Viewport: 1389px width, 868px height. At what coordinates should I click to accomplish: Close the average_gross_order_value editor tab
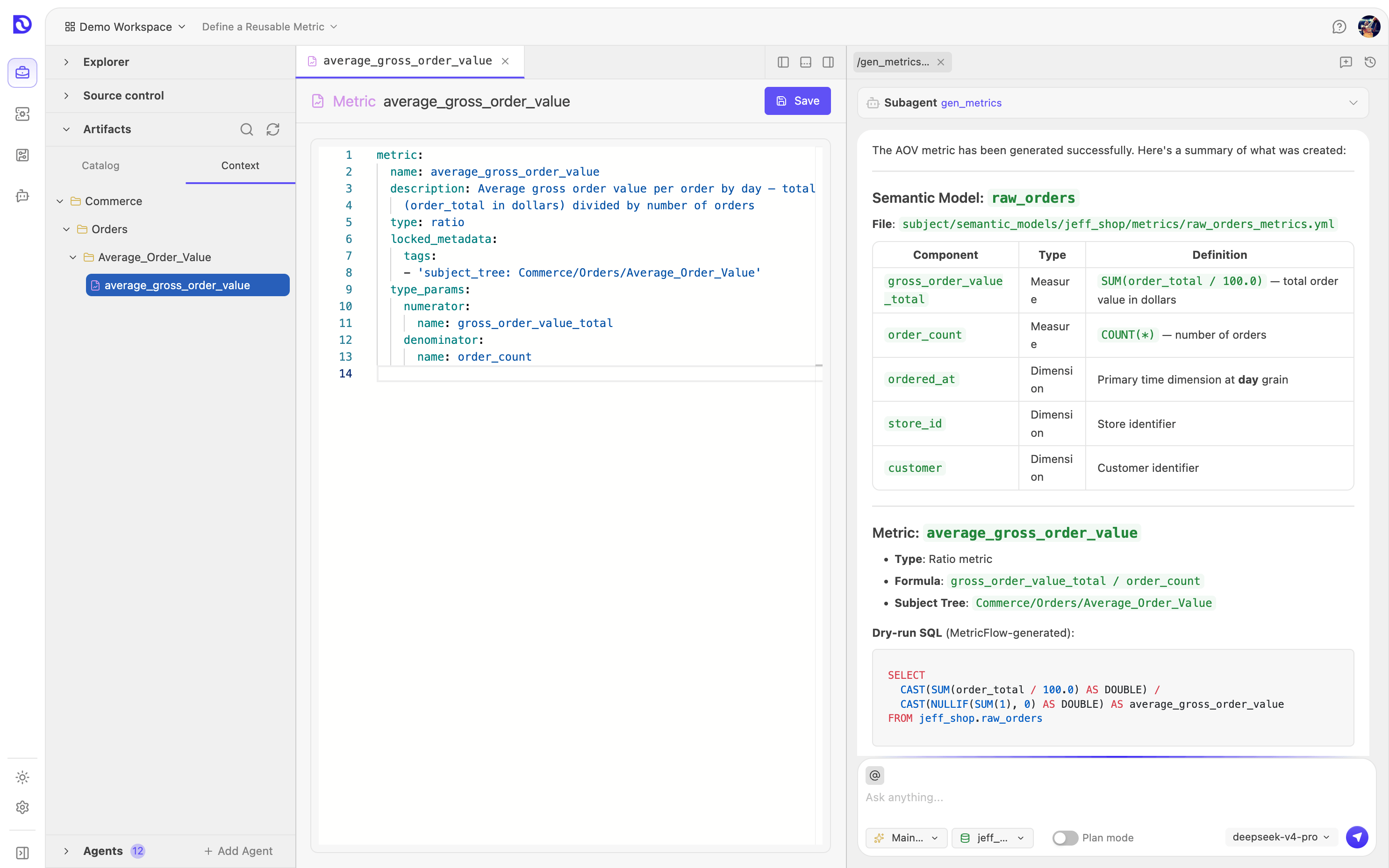[505, 61]
